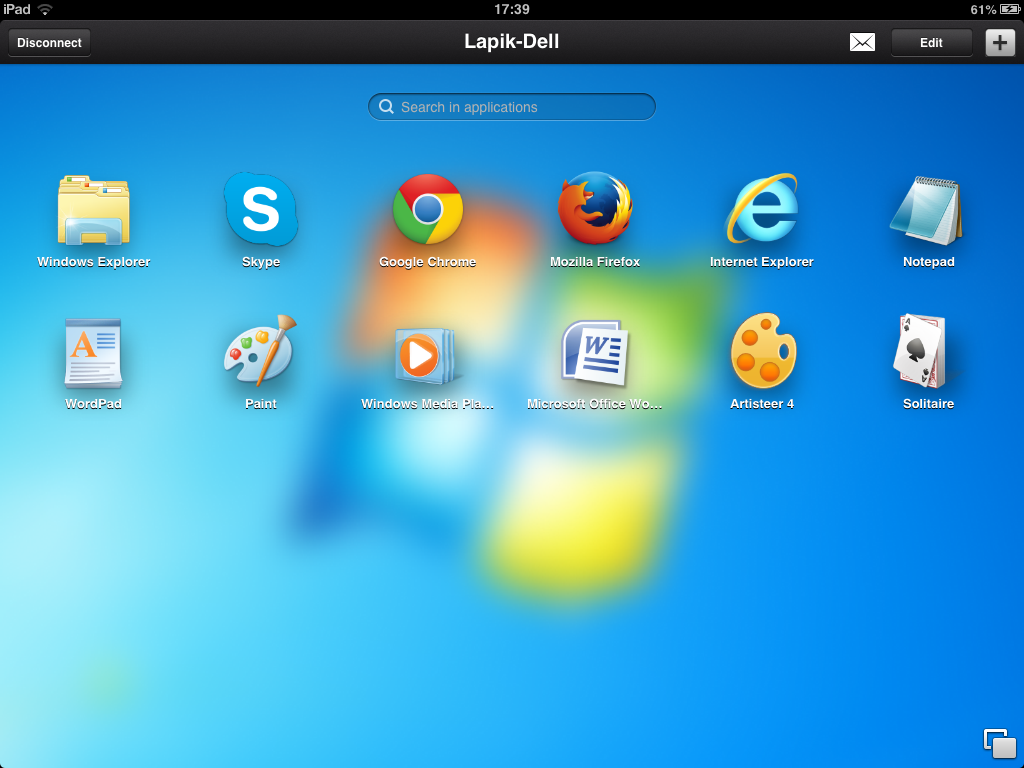
Task: Launch Skype from the app grid
Action: tap(261, 211)
